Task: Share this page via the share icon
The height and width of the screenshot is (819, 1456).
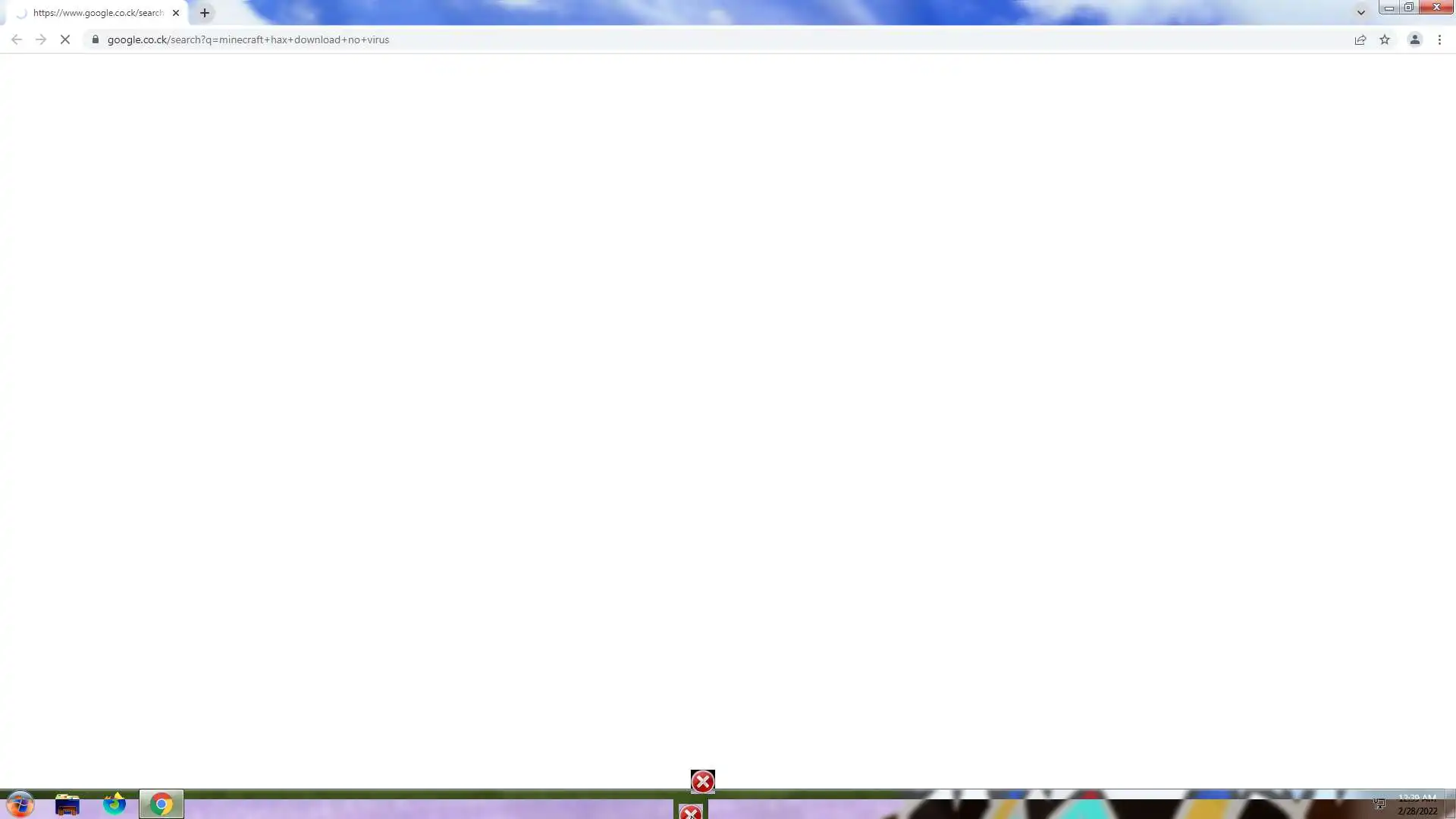Action: click(1360, 39)
